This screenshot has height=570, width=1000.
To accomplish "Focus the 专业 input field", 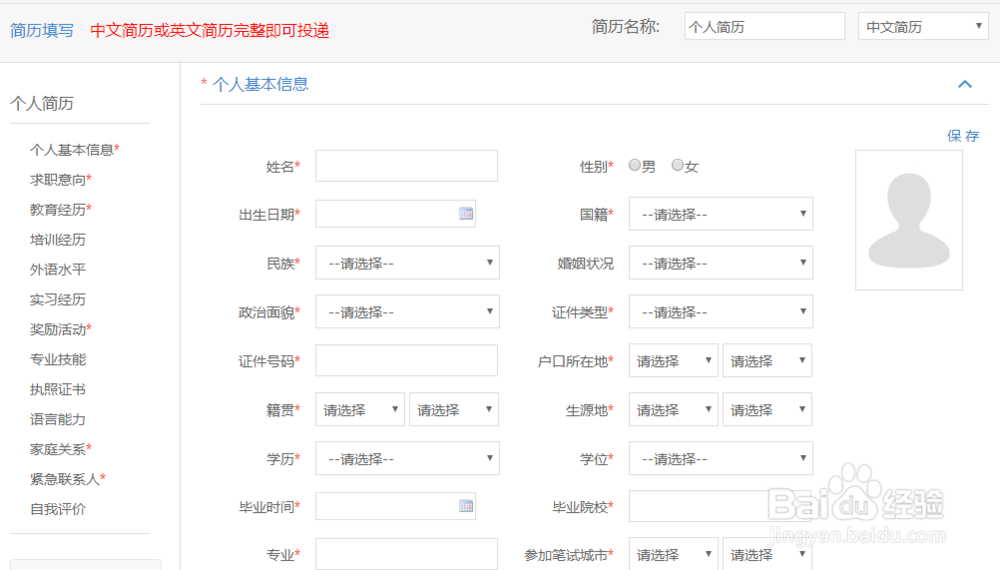I will coord(406,554).
